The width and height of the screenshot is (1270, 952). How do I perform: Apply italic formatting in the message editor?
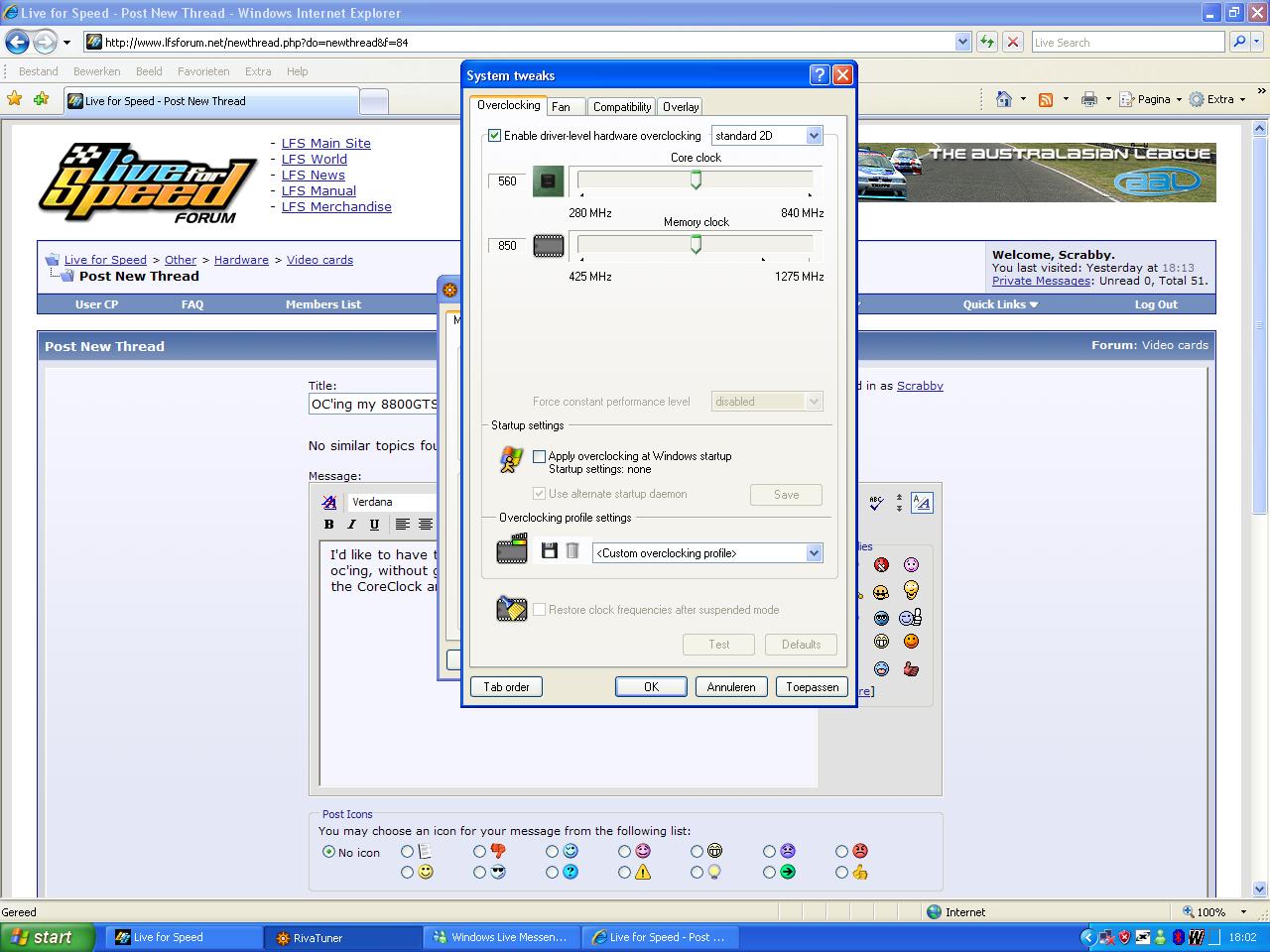(x=351, y=525)
